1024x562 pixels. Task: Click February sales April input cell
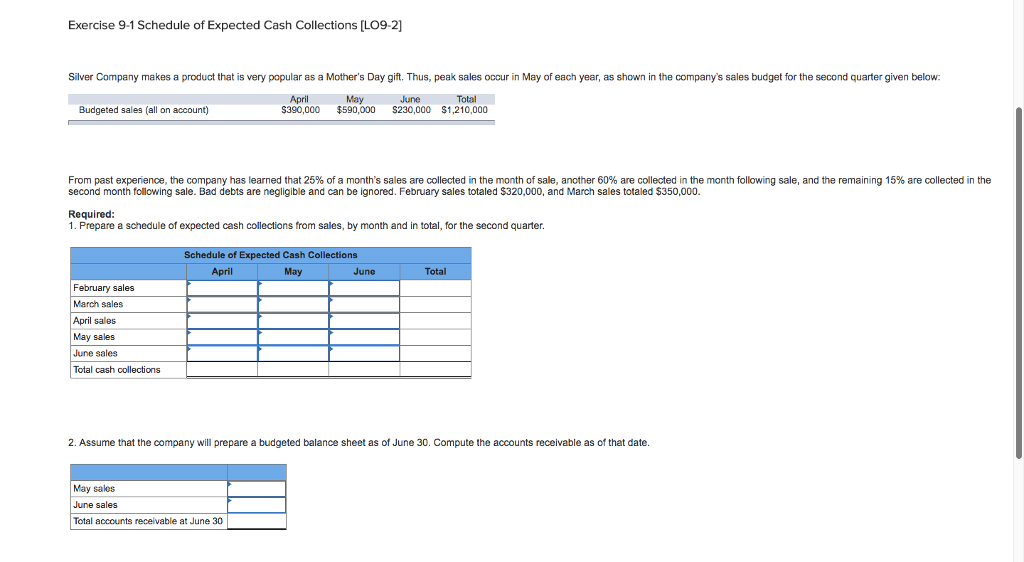click(x=222, y=288)
